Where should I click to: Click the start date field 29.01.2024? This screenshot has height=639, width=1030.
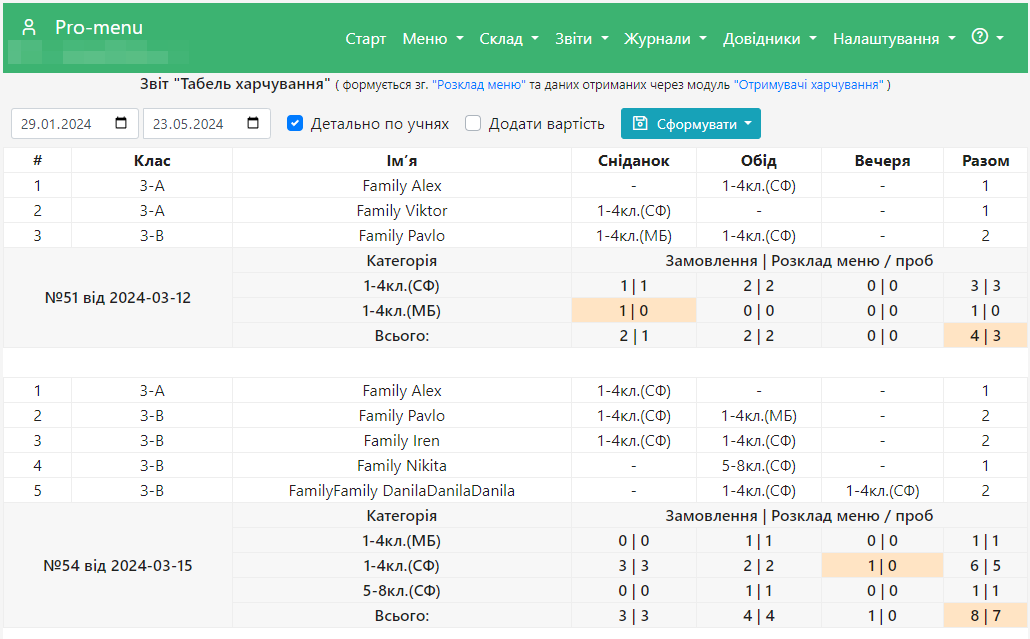[x=75, y=123]
